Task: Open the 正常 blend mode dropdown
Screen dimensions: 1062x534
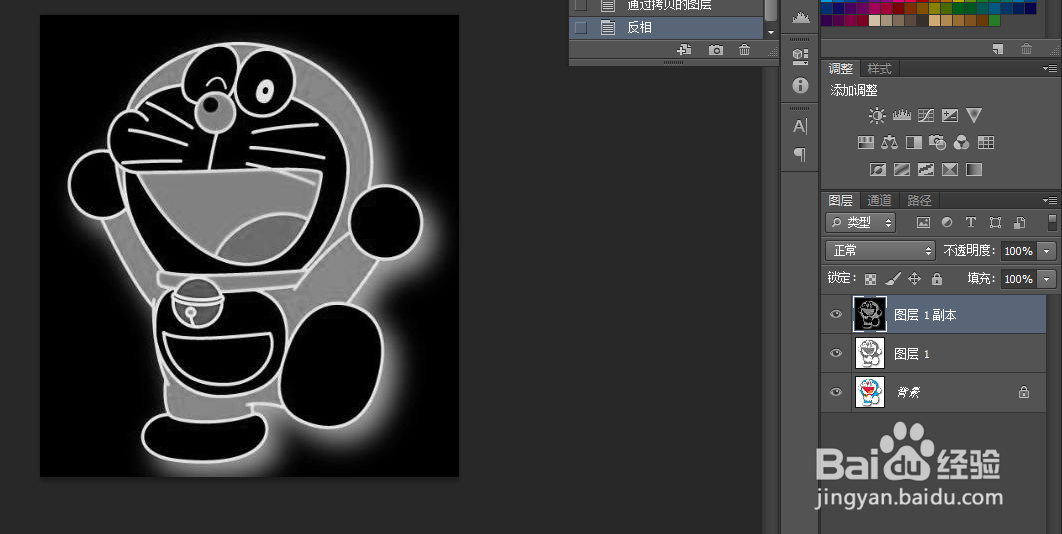Action: click(x=880, y=251)
